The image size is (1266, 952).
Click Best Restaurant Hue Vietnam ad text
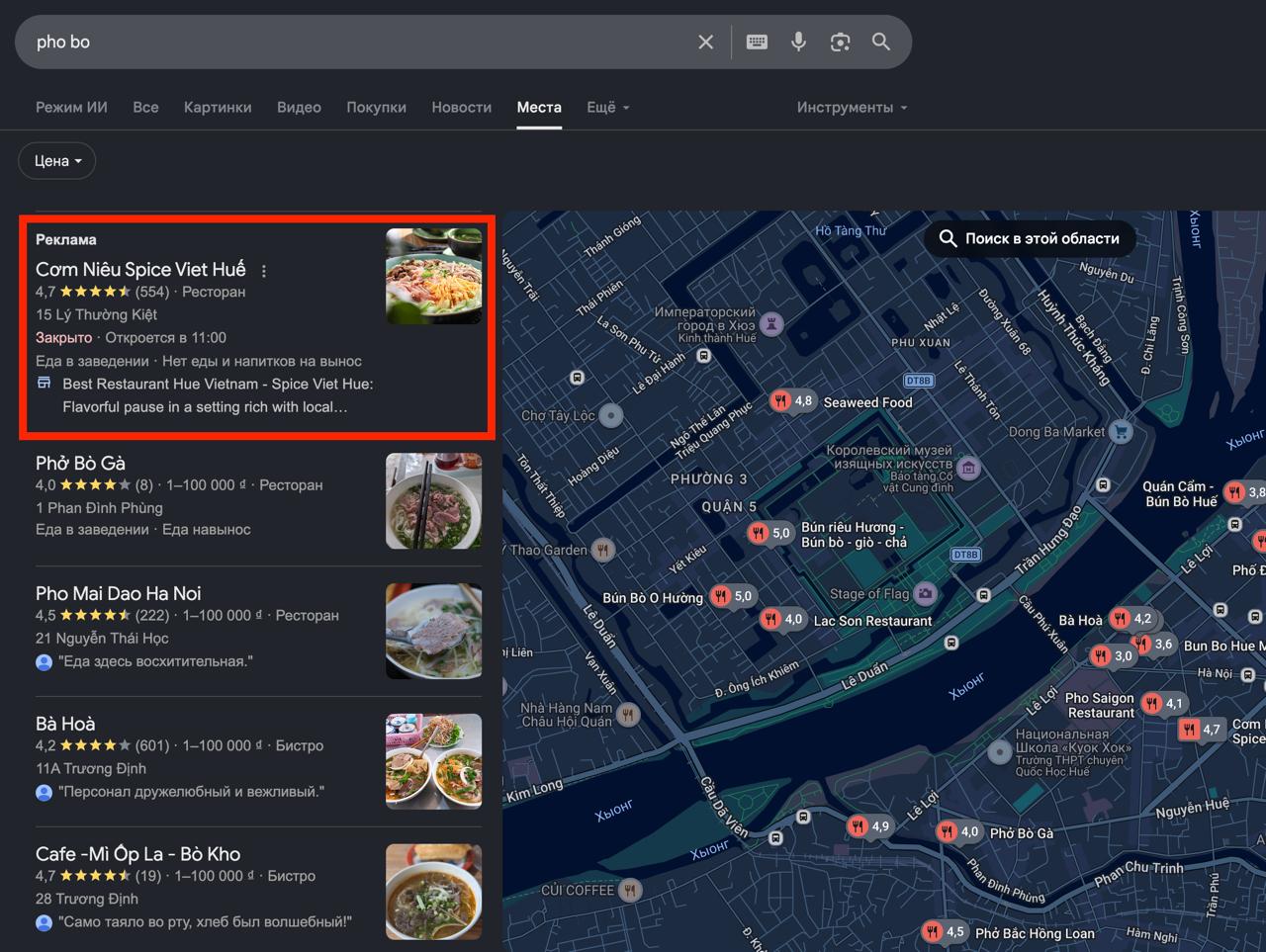[x=218, y=395]
